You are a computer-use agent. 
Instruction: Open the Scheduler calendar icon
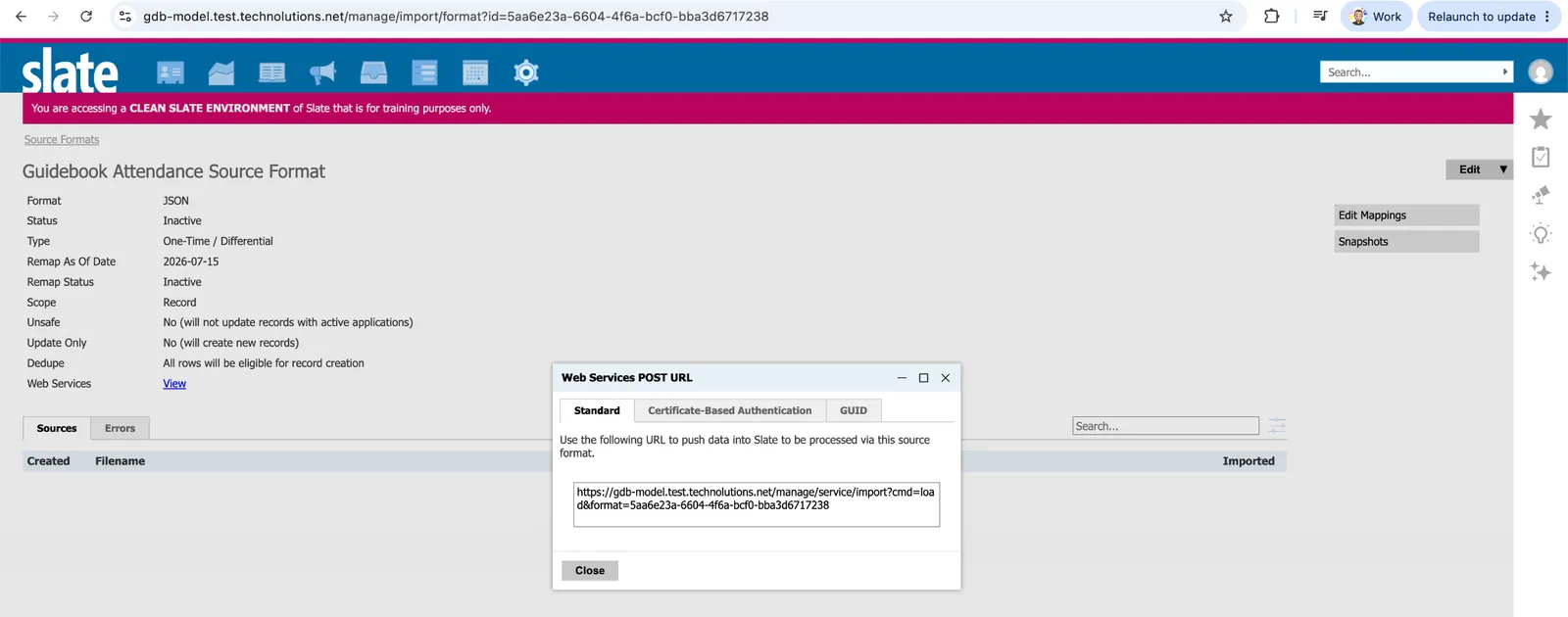[475, 72]
